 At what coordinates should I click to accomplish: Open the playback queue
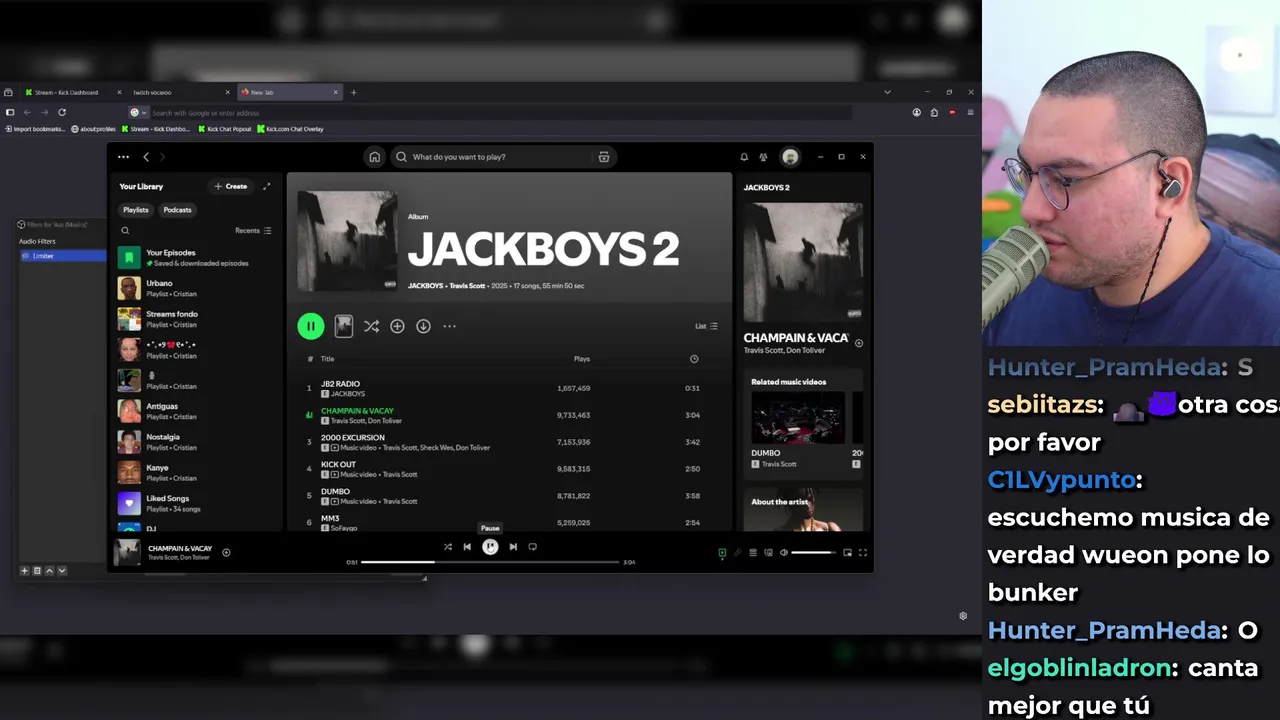(x=753, y=552)
